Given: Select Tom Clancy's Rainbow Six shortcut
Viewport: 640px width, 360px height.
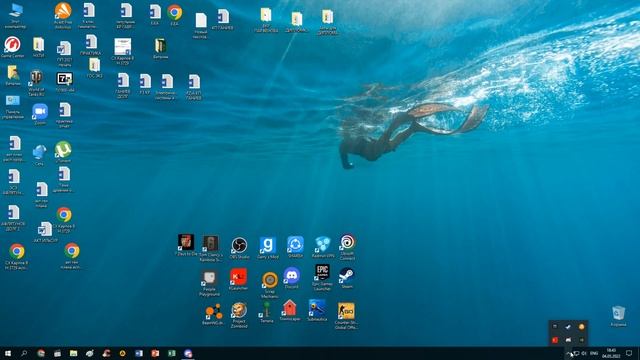Looking at the screenshot, I should pyautogui.click(x=211, y=248).
